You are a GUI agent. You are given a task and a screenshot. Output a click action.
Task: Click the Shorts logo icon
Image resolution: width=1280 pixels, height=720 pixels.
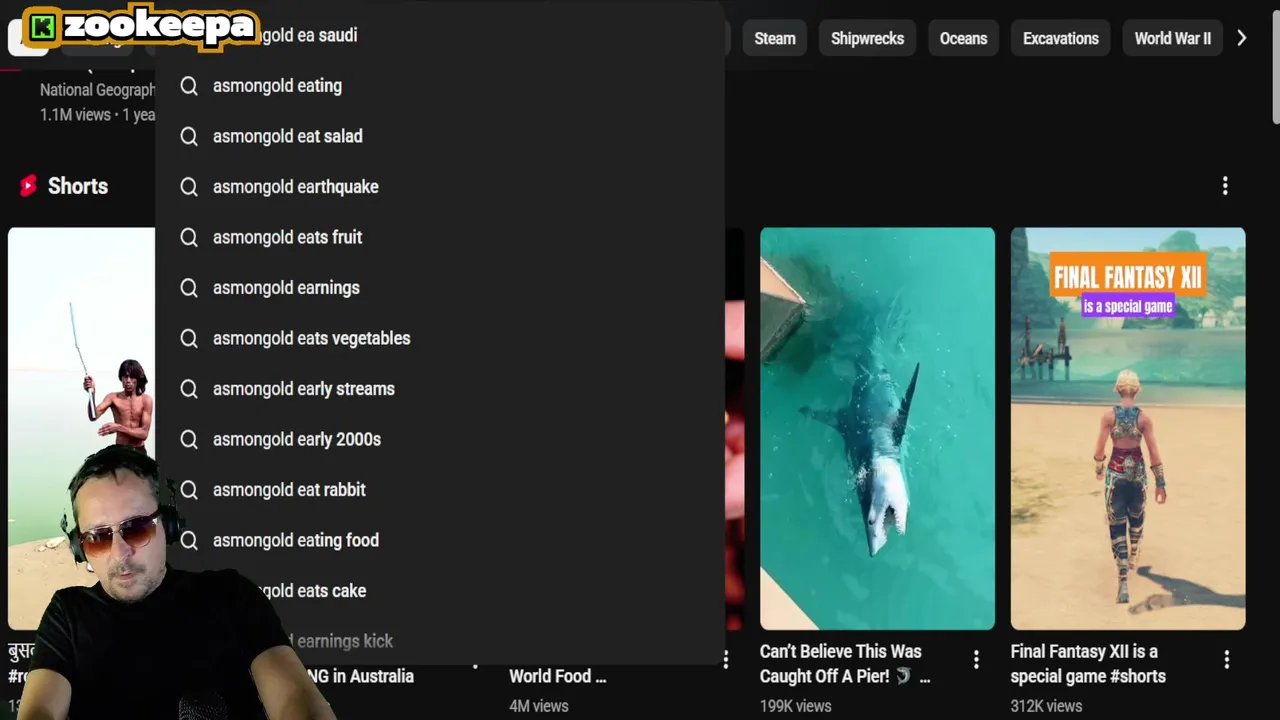click(x=28, y=186)
